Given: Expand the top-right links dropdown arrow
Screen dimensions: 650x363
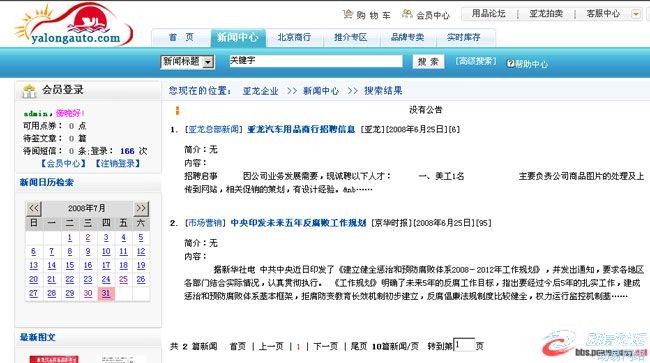Looking at the screenshot, I should [x=635, y=14].
